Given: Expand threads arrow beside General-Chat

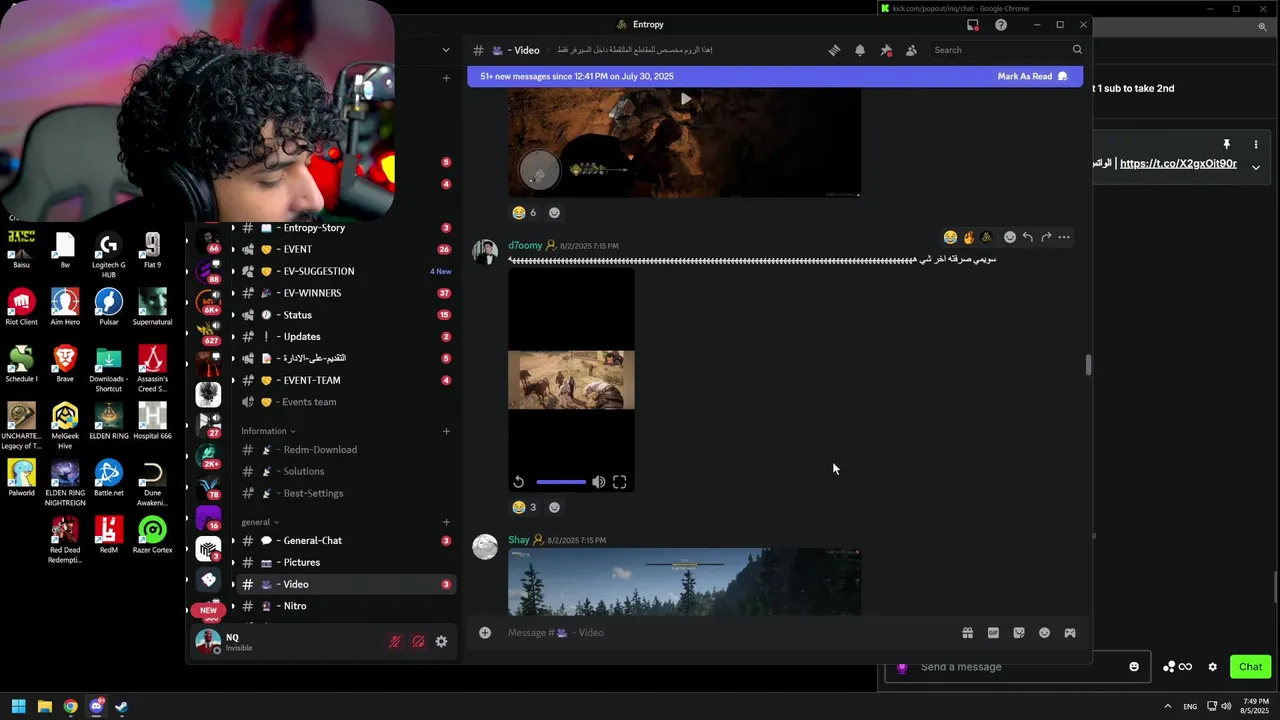Looking at the screenshot, I should point(233,541).
